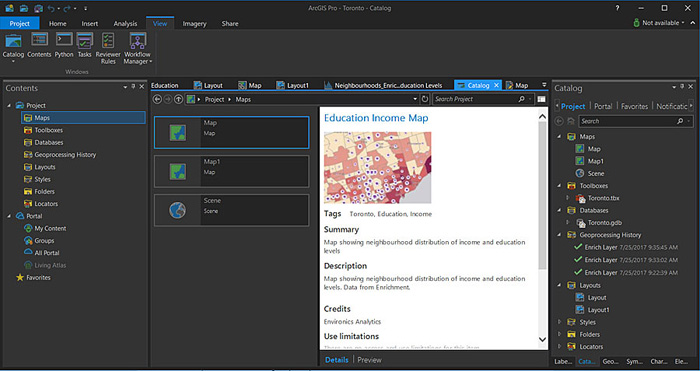Switch to the Home ribbon tab

(58, 24)
